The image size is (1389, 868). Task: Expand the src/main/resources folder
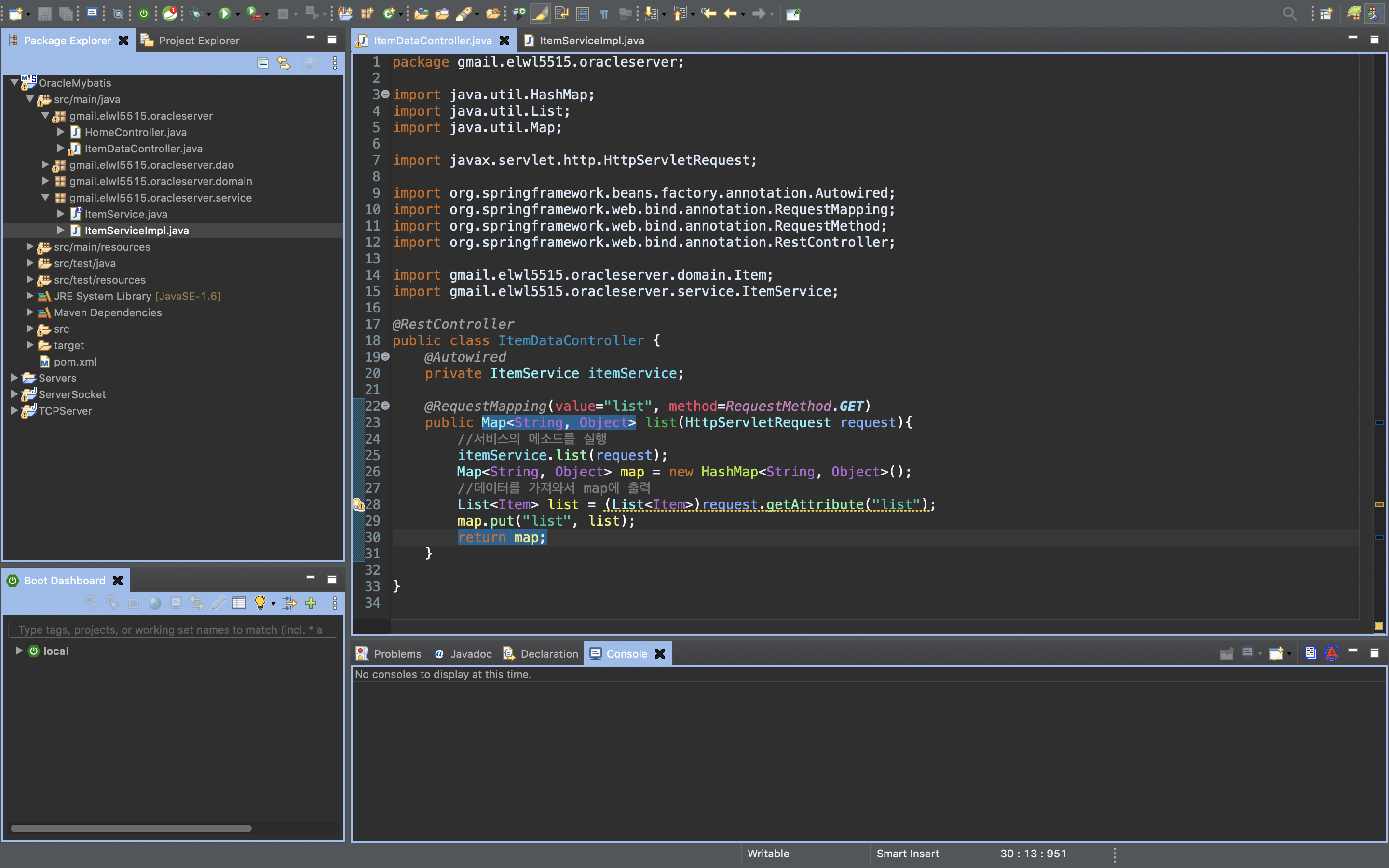pos(29,247)
